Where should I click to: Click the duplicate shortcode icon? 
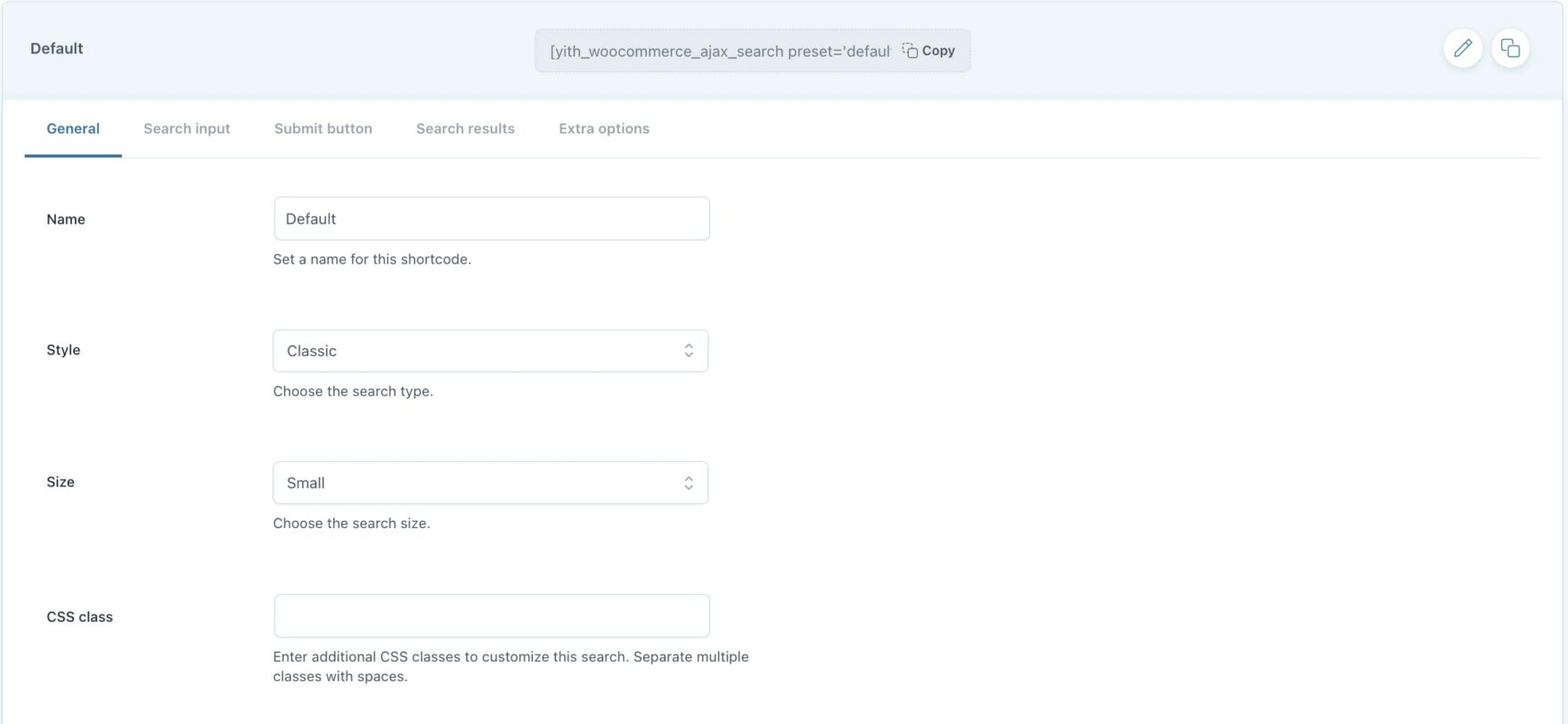(1510, 48)
